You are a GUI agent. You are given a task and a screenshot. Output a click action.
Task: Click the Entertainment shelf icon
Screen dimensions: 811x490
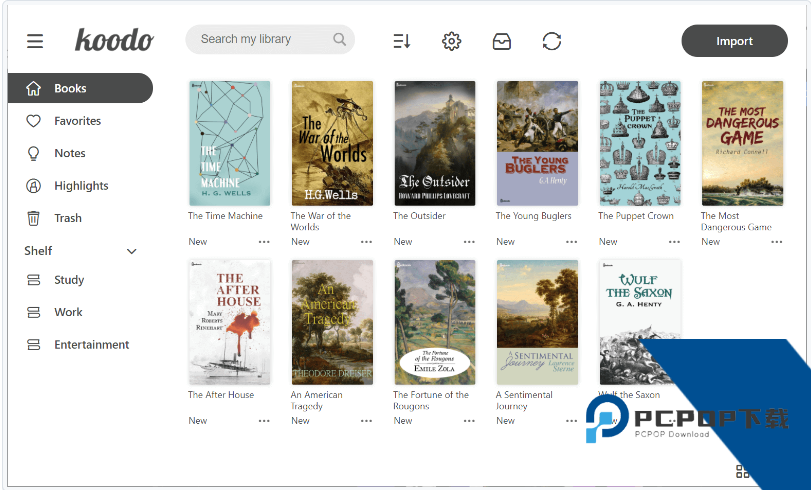(x=34, y=345)
